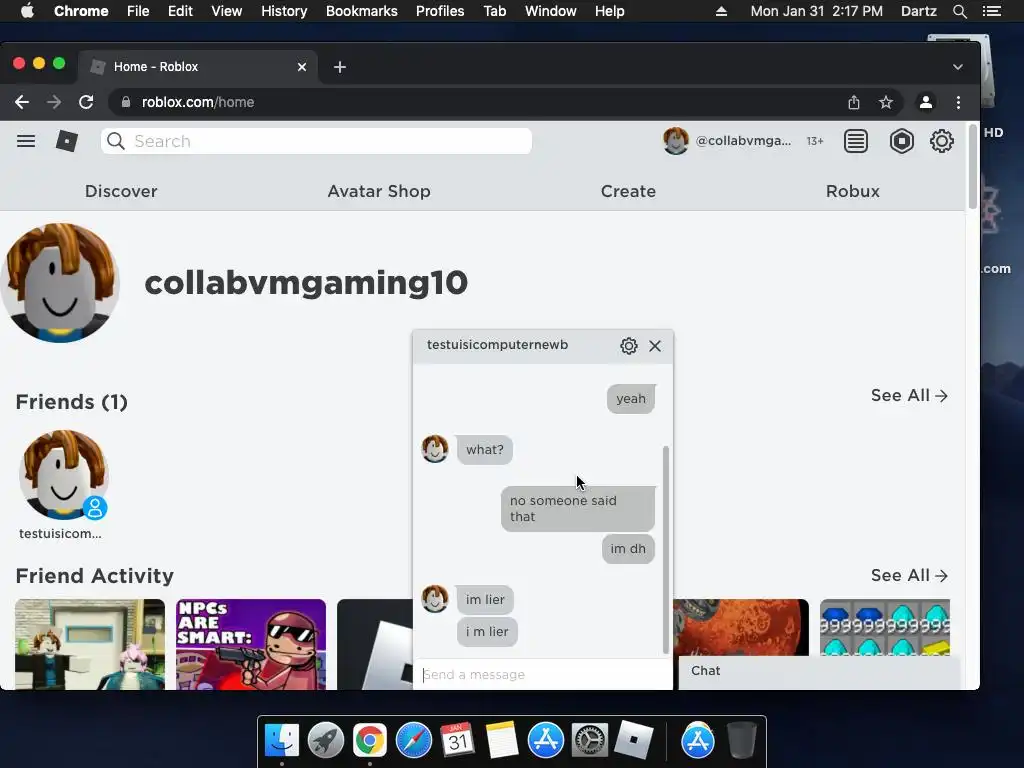
Task: Open the Trash in the Dock
Action: click(742, 741)
